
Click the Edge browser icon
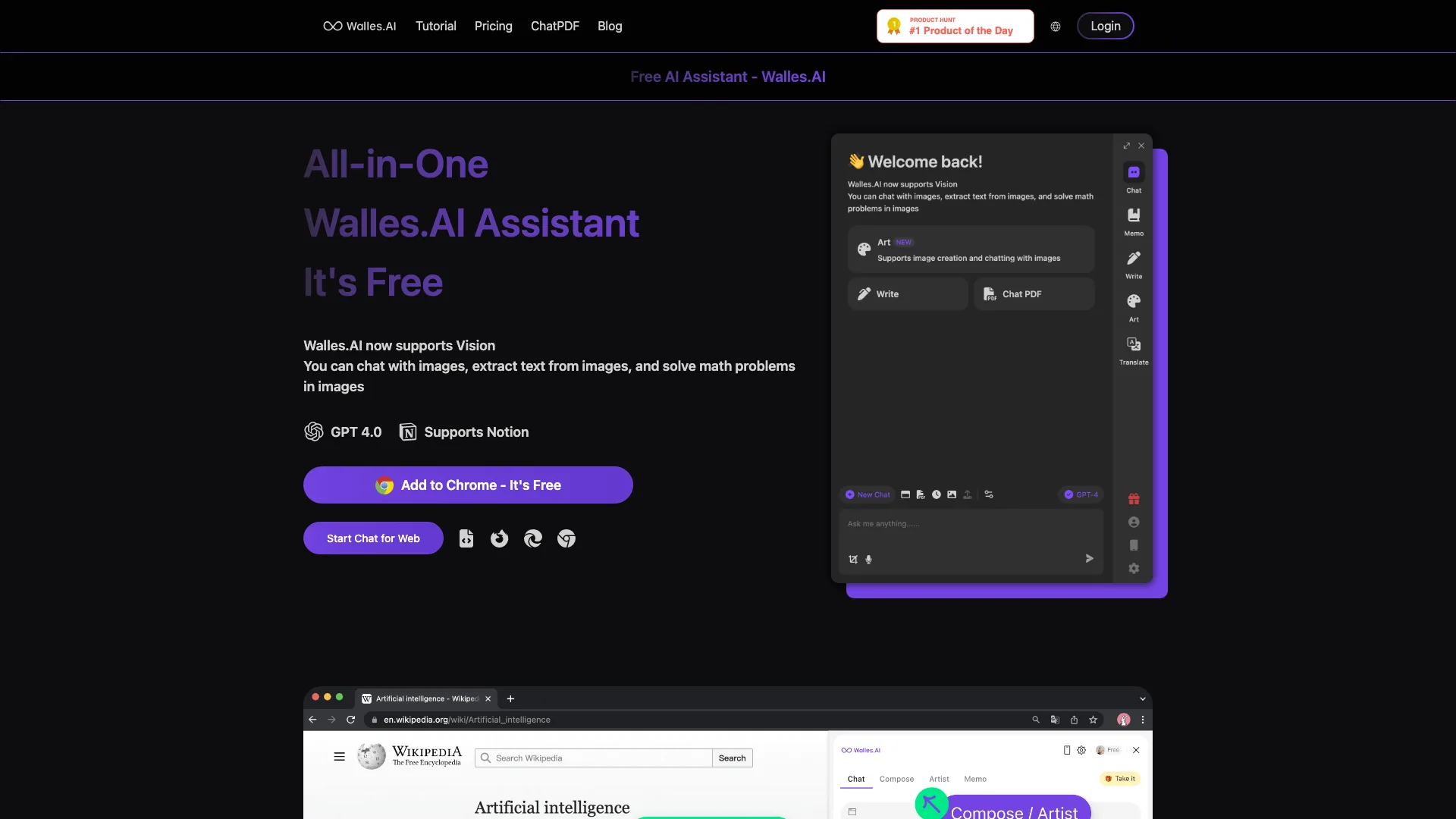coord(533,538)
